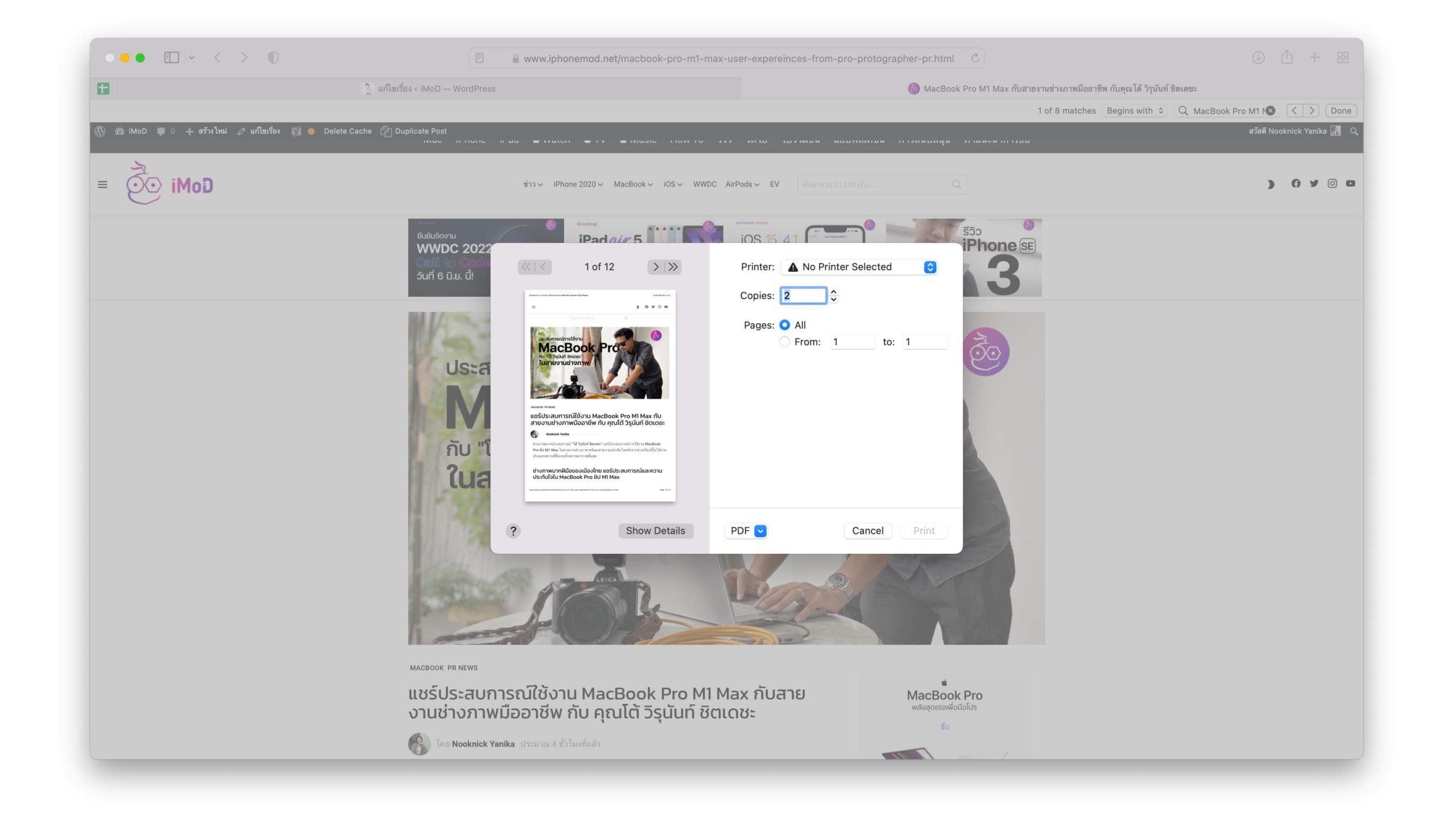1456x819 pixels.
Task: Click the privacy report shield icon
Action: [x=273, y=57]
